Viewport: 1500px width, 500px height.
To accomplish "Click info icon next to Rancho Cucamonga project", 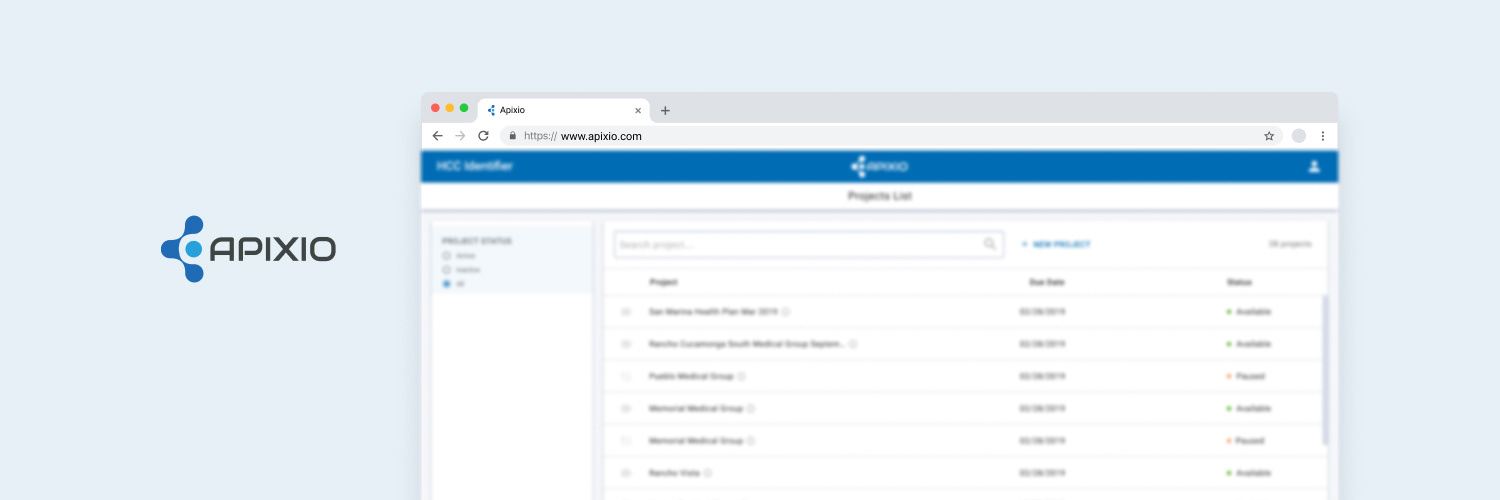I will pyautogui.click(x=853, y=344).
